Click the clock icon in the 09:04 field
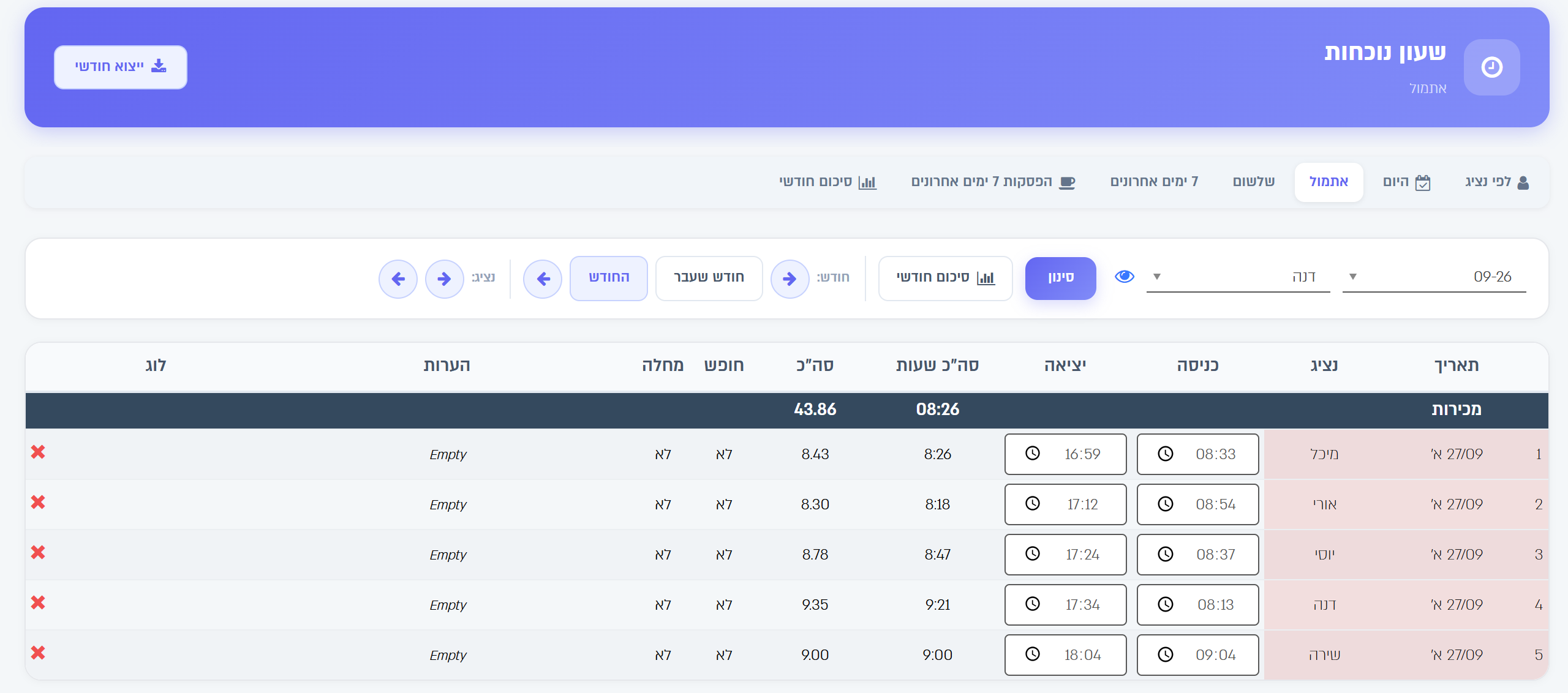The height and width of the screenshot is (693, 1568). tap(1165, 654)
